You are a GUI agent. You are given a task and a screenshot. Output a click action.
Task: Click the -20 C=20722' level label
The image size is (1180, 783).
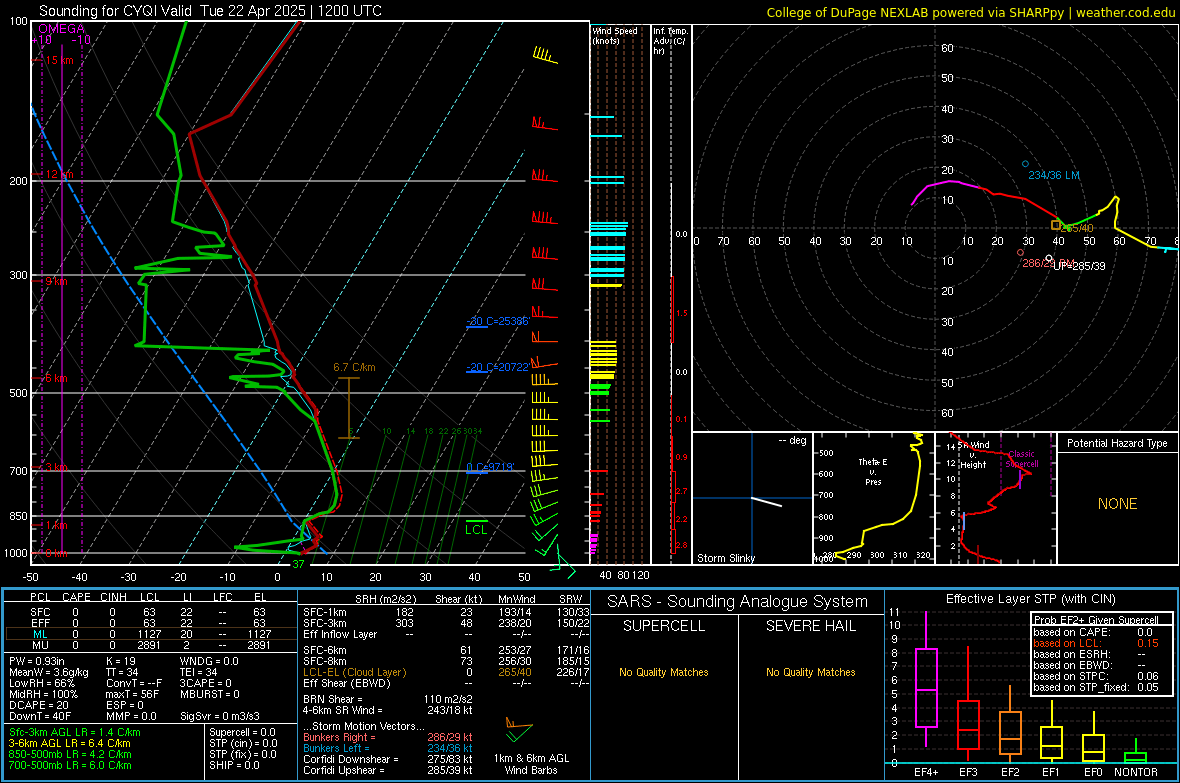498,367
